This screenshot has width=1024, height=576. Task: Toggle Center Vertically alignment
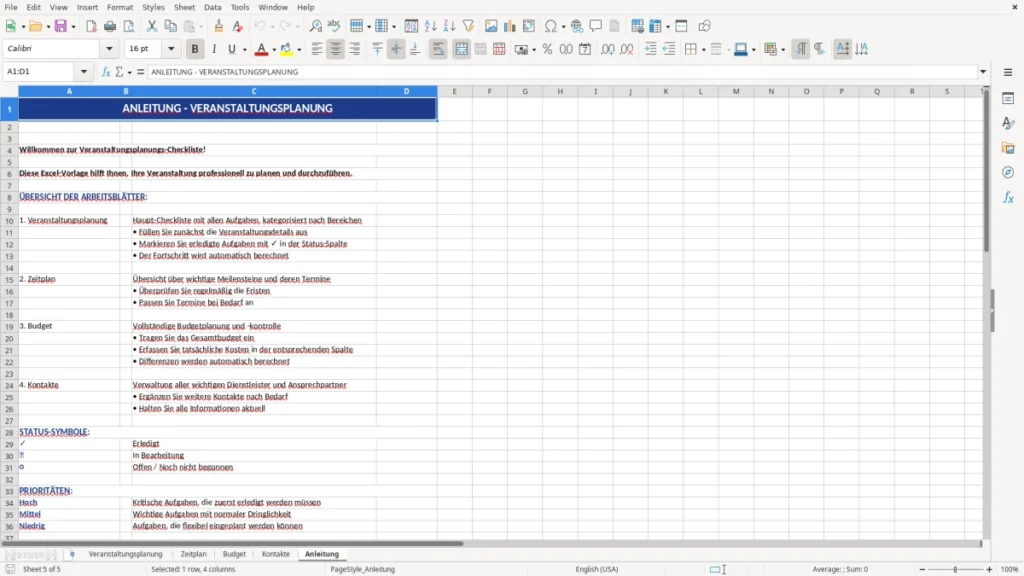pos(396,49)
